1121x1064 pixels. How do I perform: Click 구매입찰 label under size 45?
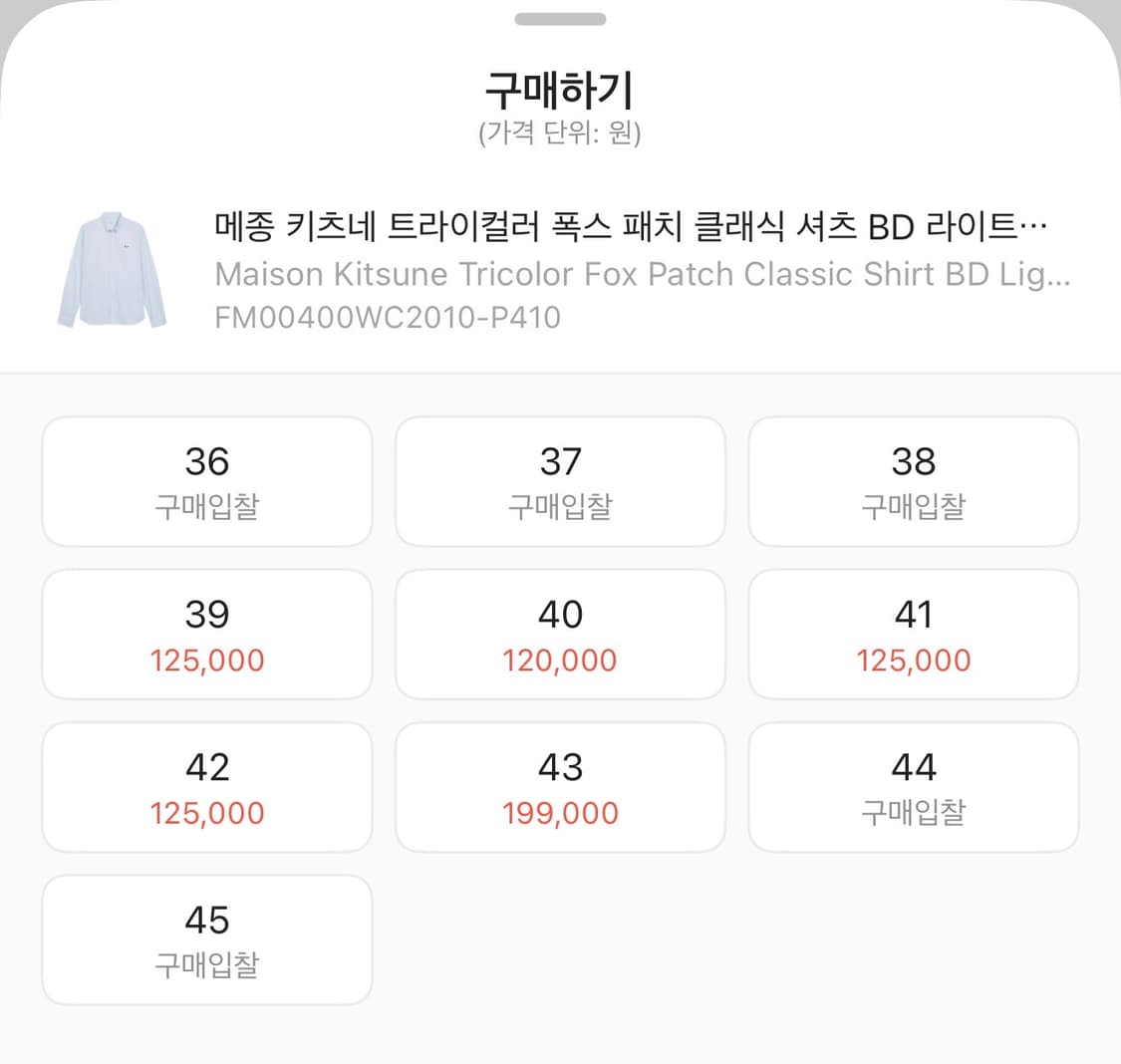206,963
